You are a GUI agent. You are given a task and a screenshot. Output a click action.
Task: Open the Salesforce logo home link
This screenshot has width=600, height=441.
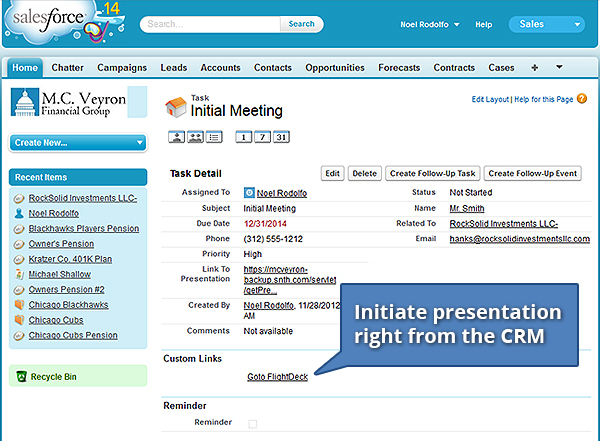(x=65, y=22)
